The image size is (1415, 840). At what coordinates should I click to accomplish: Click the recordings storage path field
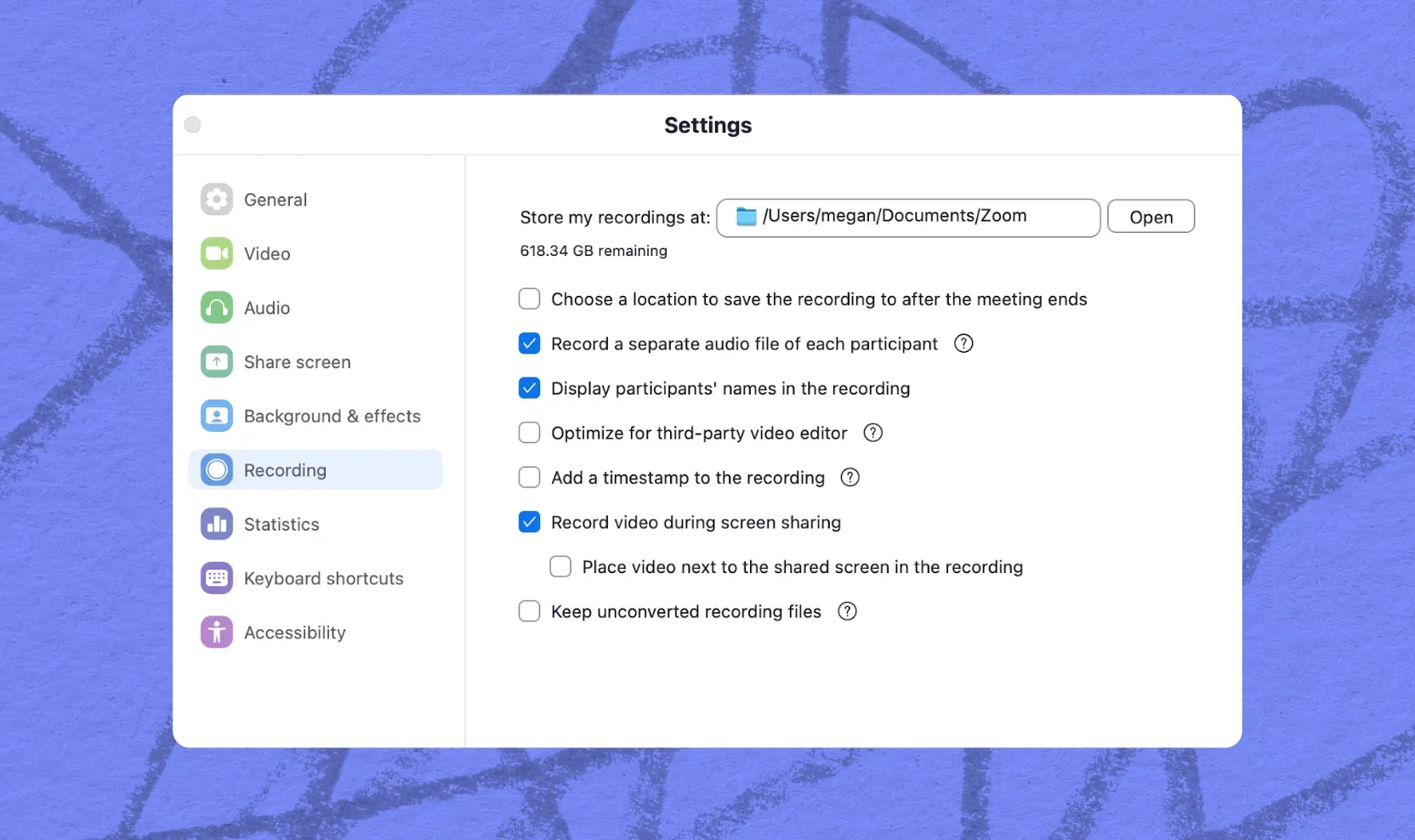coord(908,218)
